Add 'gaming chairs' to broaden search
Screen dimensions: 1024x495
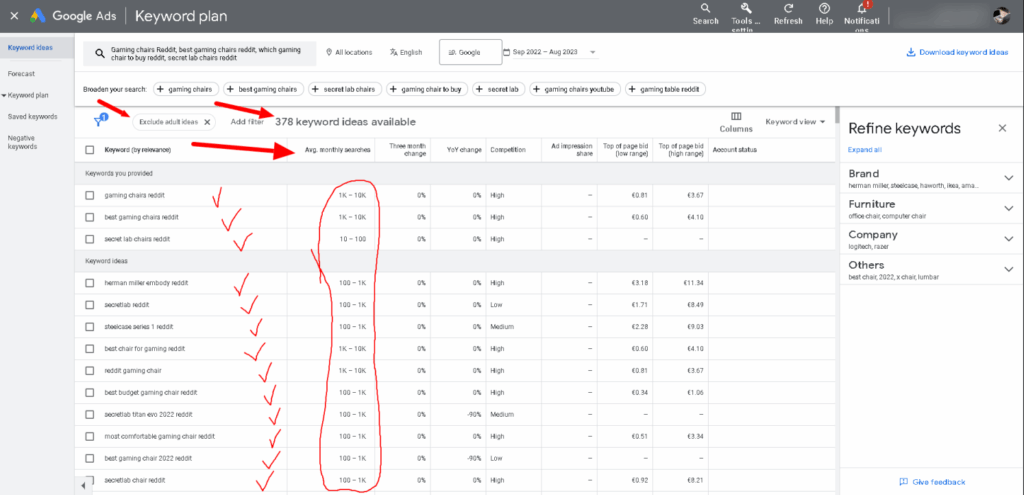186,89
